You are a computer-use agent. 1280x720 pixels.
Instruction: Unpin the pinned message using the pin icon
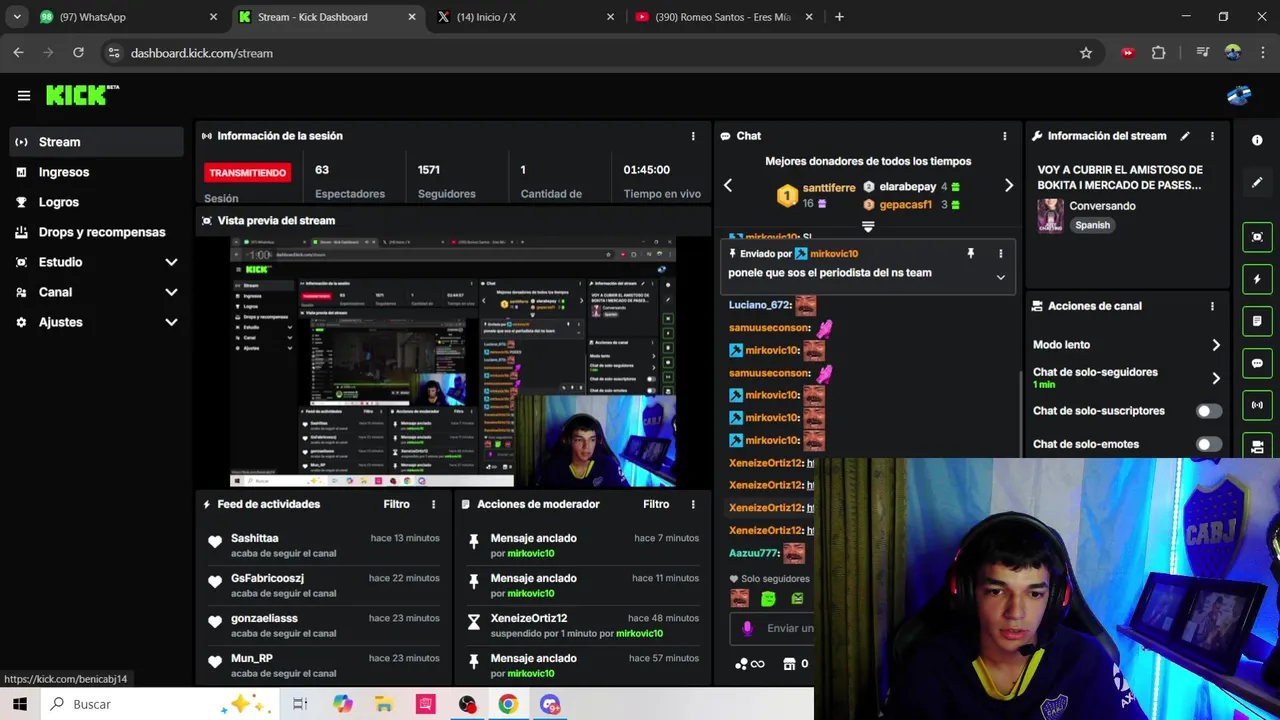[x=970, y=254]
